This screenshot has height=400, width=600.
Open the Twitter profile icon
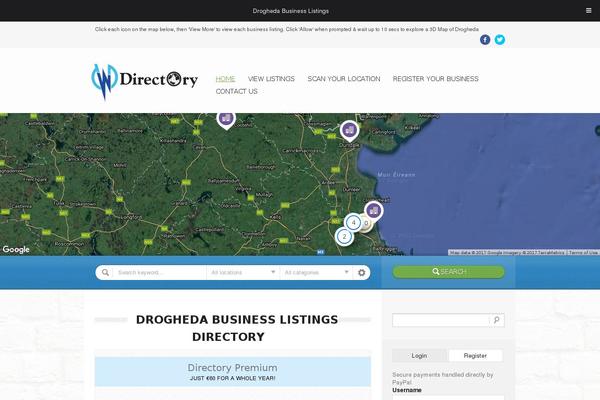(499, 39)
